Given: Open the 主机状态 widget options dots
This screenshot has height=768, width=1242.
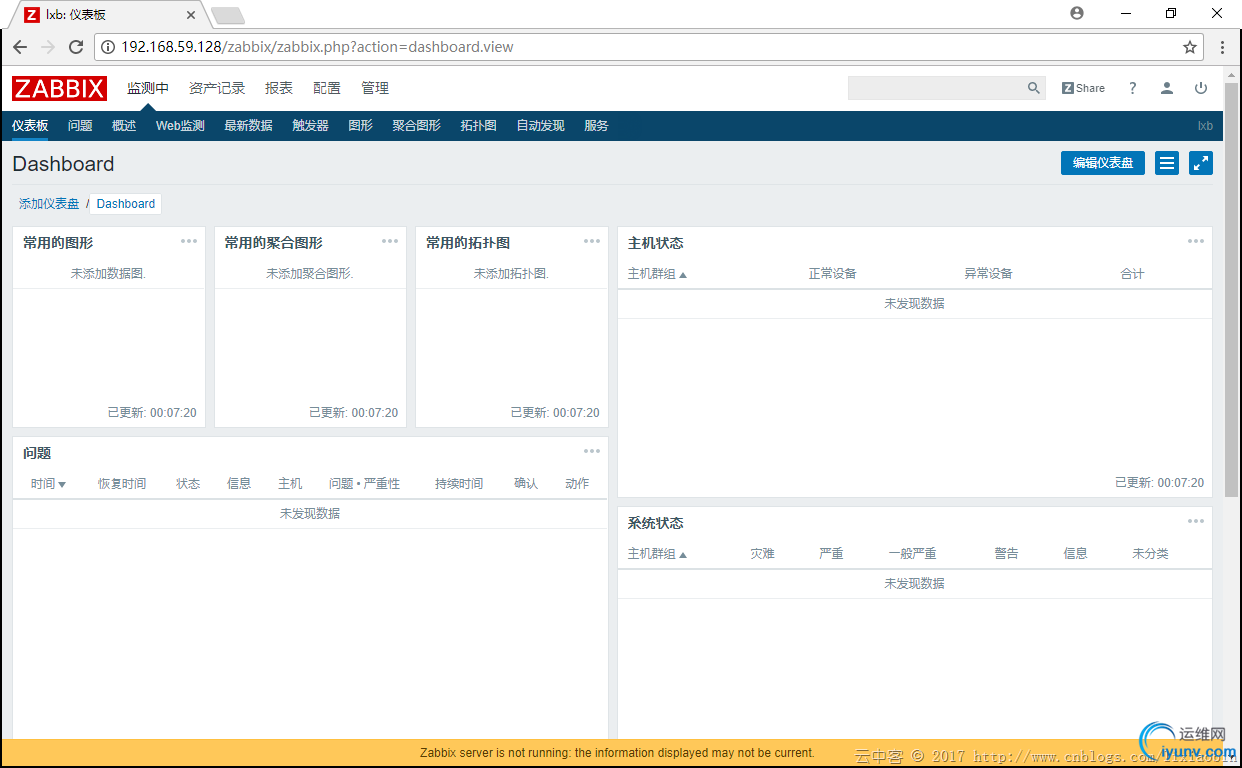Looking at the screenshot, I should click(1196, 241).
